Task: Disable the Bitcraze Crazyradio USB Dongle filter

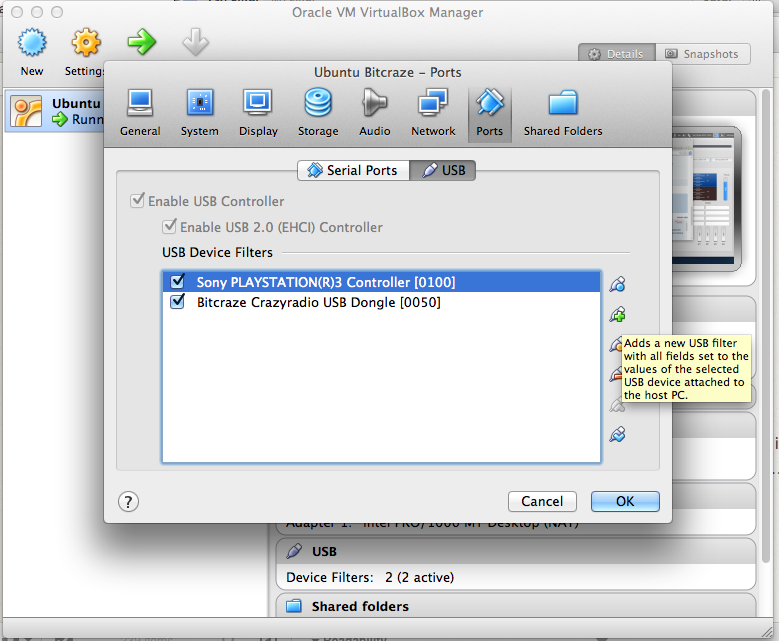Action: click(178, 302)
